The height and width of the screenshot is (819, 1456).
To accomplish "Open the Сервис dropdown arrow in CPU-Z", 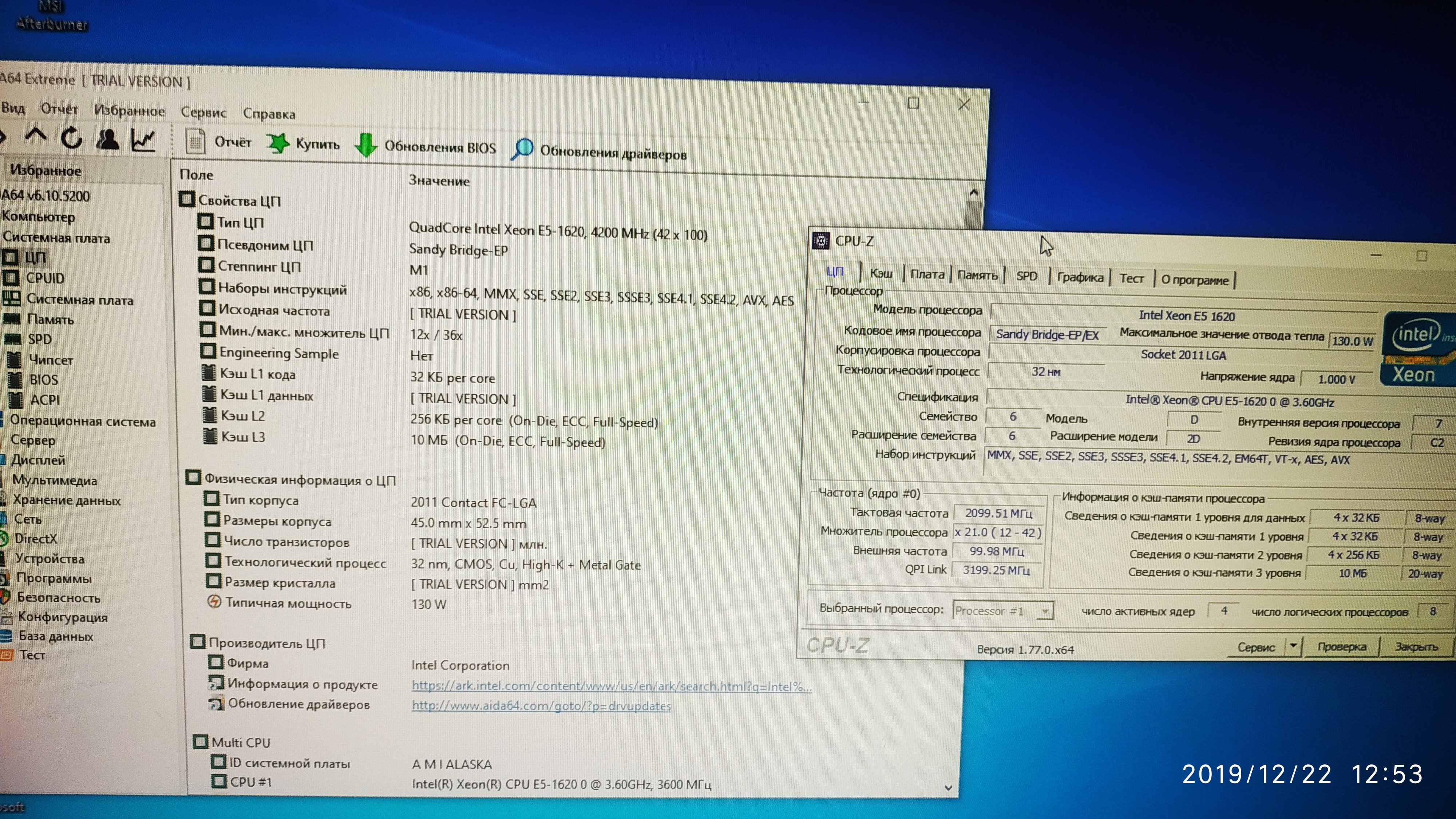I will tap(1293, 645).
